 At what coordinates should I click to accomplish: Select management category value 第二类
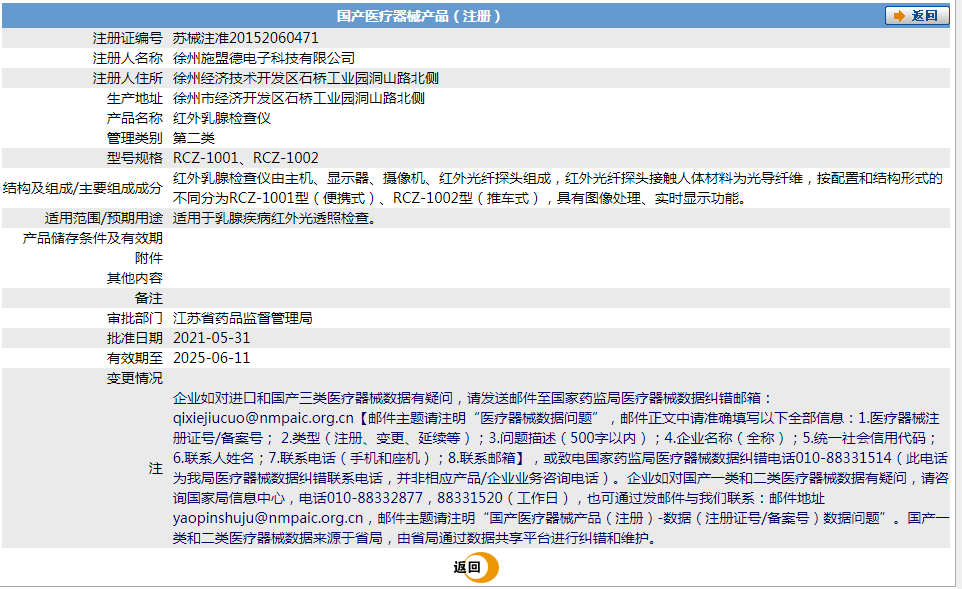coord(194,138)
